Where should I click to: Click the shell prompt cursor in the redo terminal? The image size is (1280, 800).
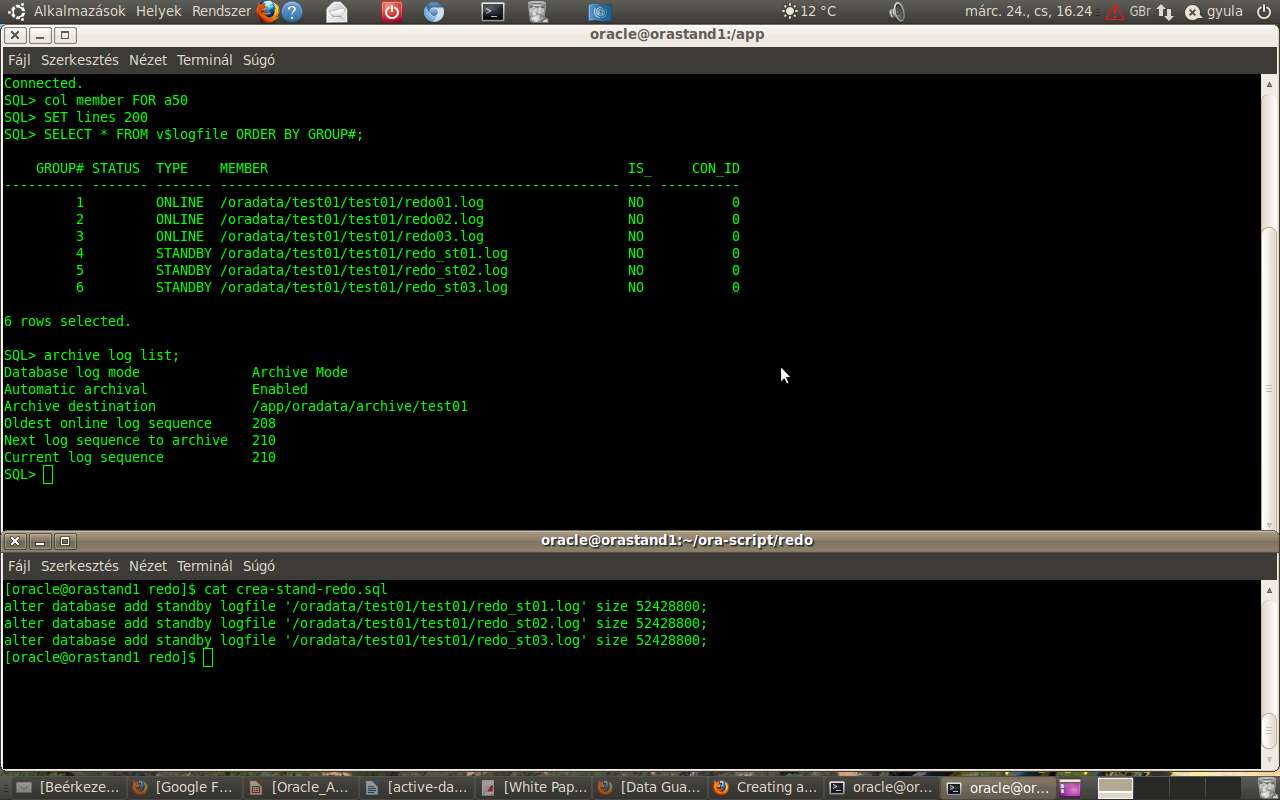(x=208, y=657)
